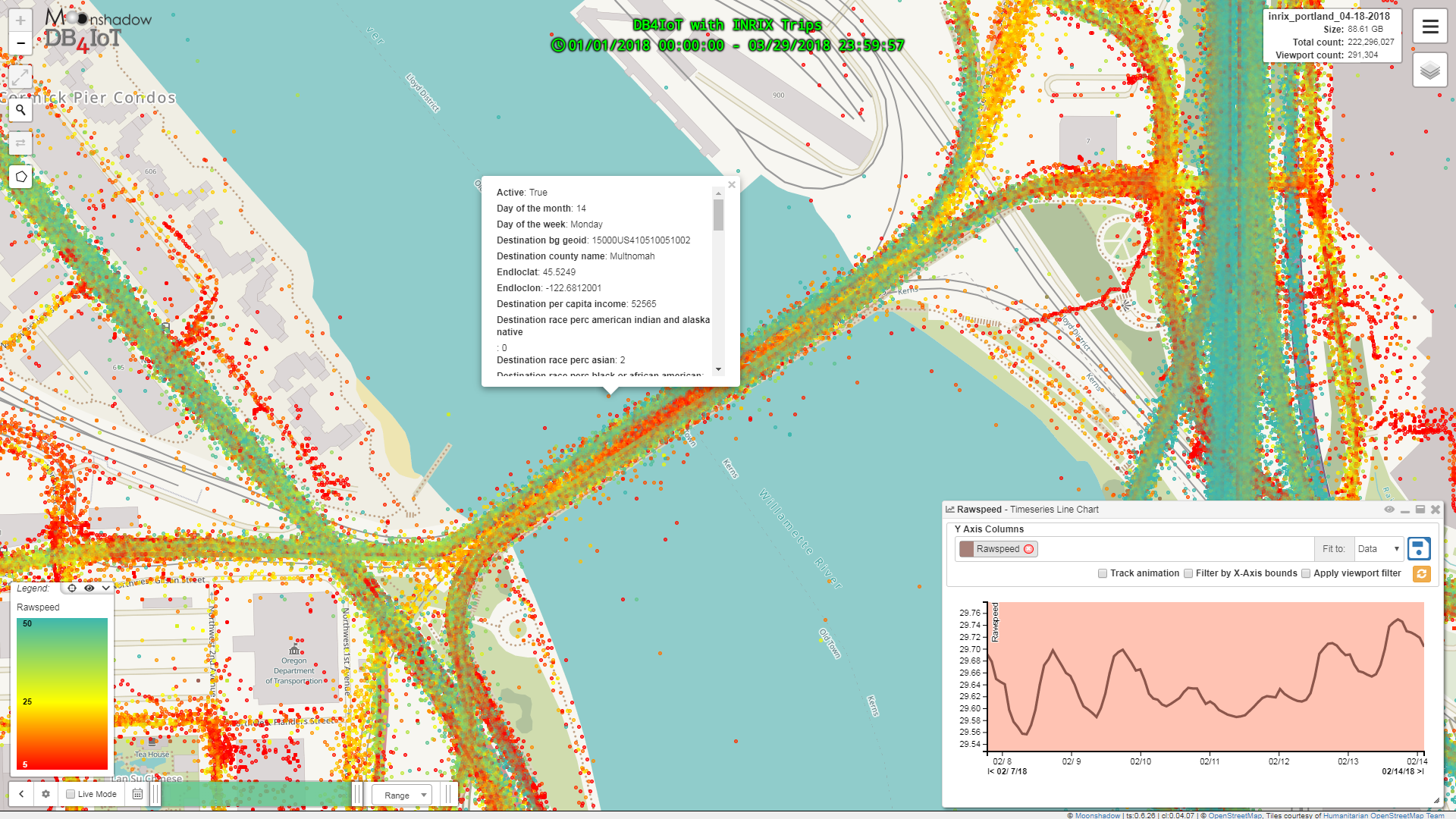Viewport: 1456px width, 819px height.
Task: Click inside the Rawspeed line chart area
Action: tap(1207, 676)
